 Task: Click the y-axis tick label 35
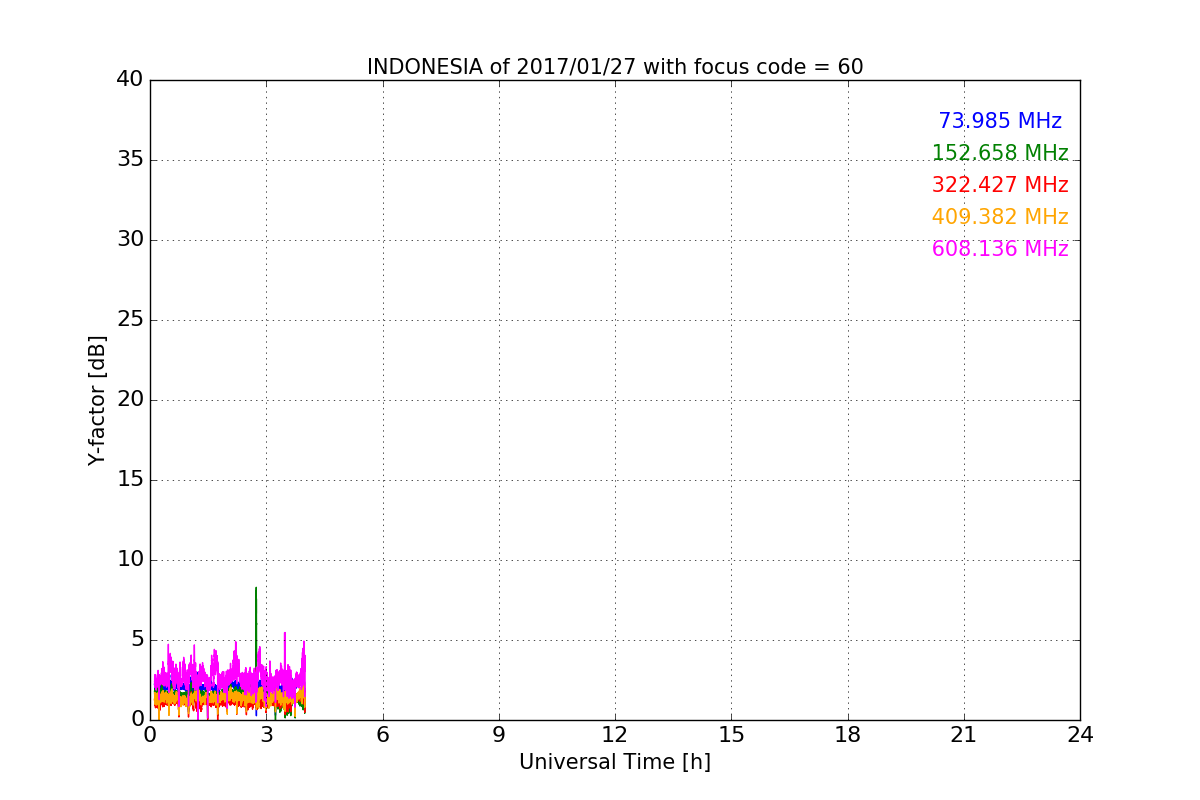tap(130, 159)
